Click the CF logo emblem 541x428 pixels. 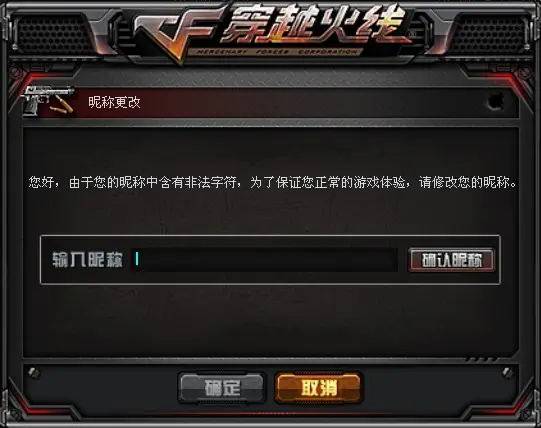click(176, 35)
